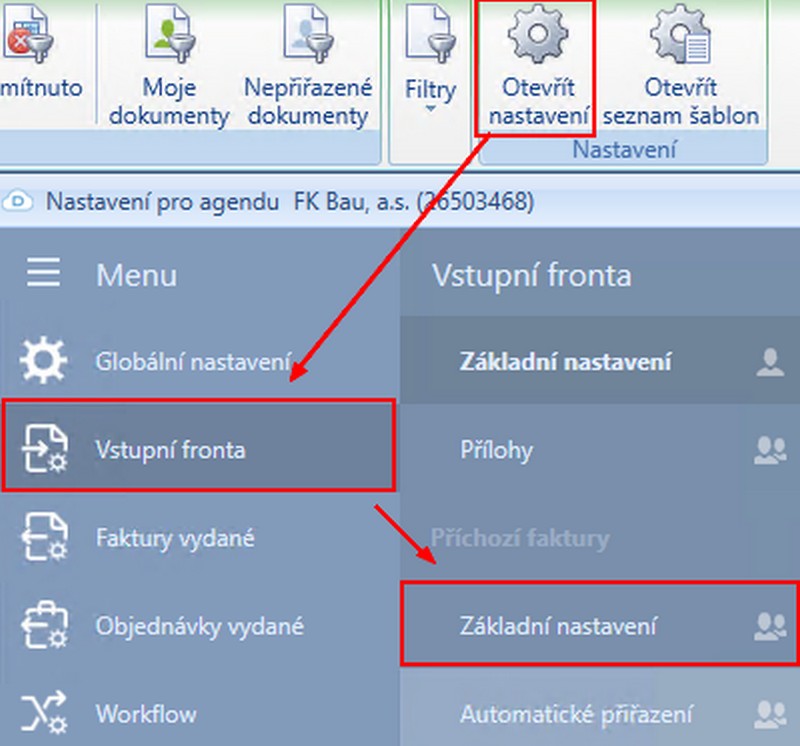
Task: Toggle the group icon beside Automatické přiřazení
Action: click(x=769, y=714)
